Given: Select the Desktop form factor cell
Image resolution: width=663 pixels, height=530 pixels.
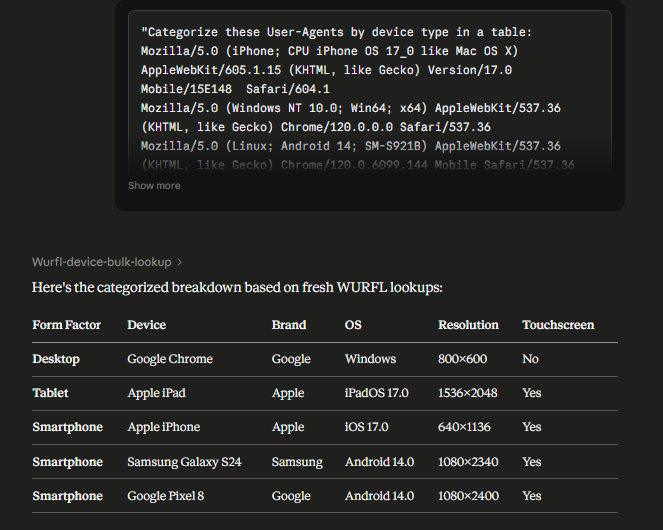Looking at the screenshot, I should pyautogui.click(x=56, y=359).
